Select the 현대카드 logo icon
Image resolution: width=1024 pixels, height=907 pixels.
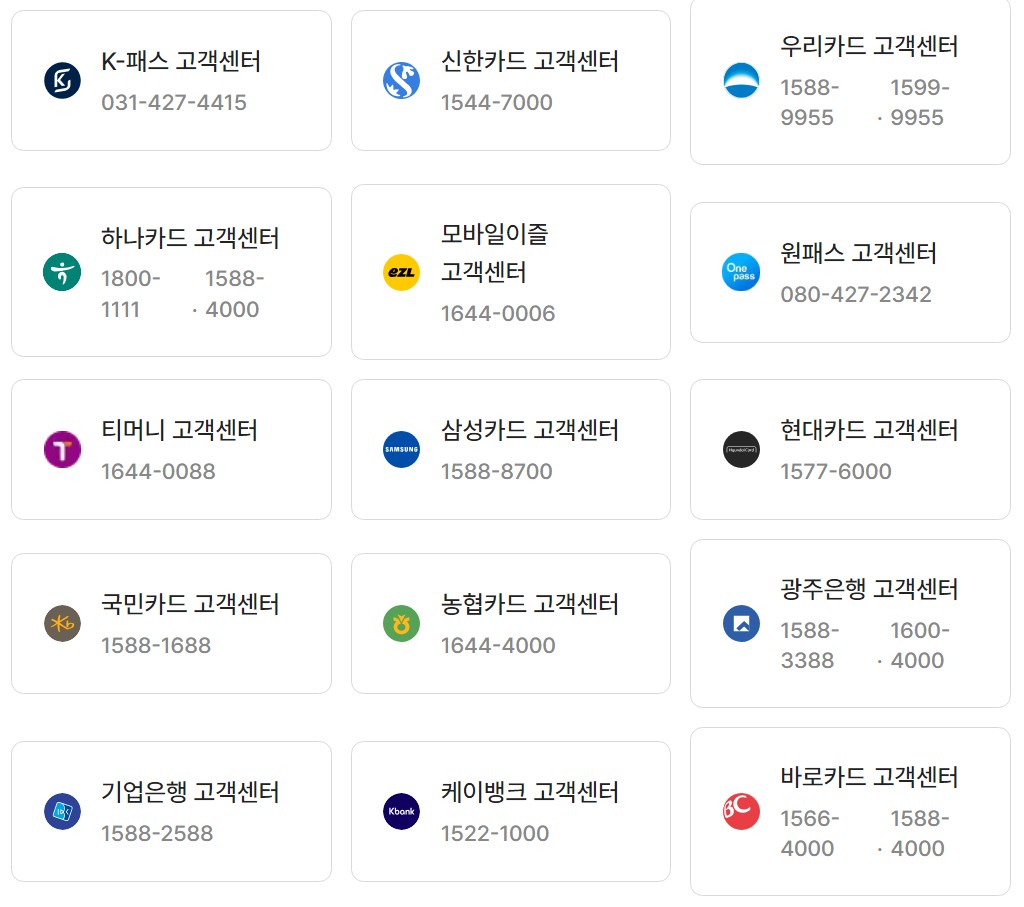point(741,449)
